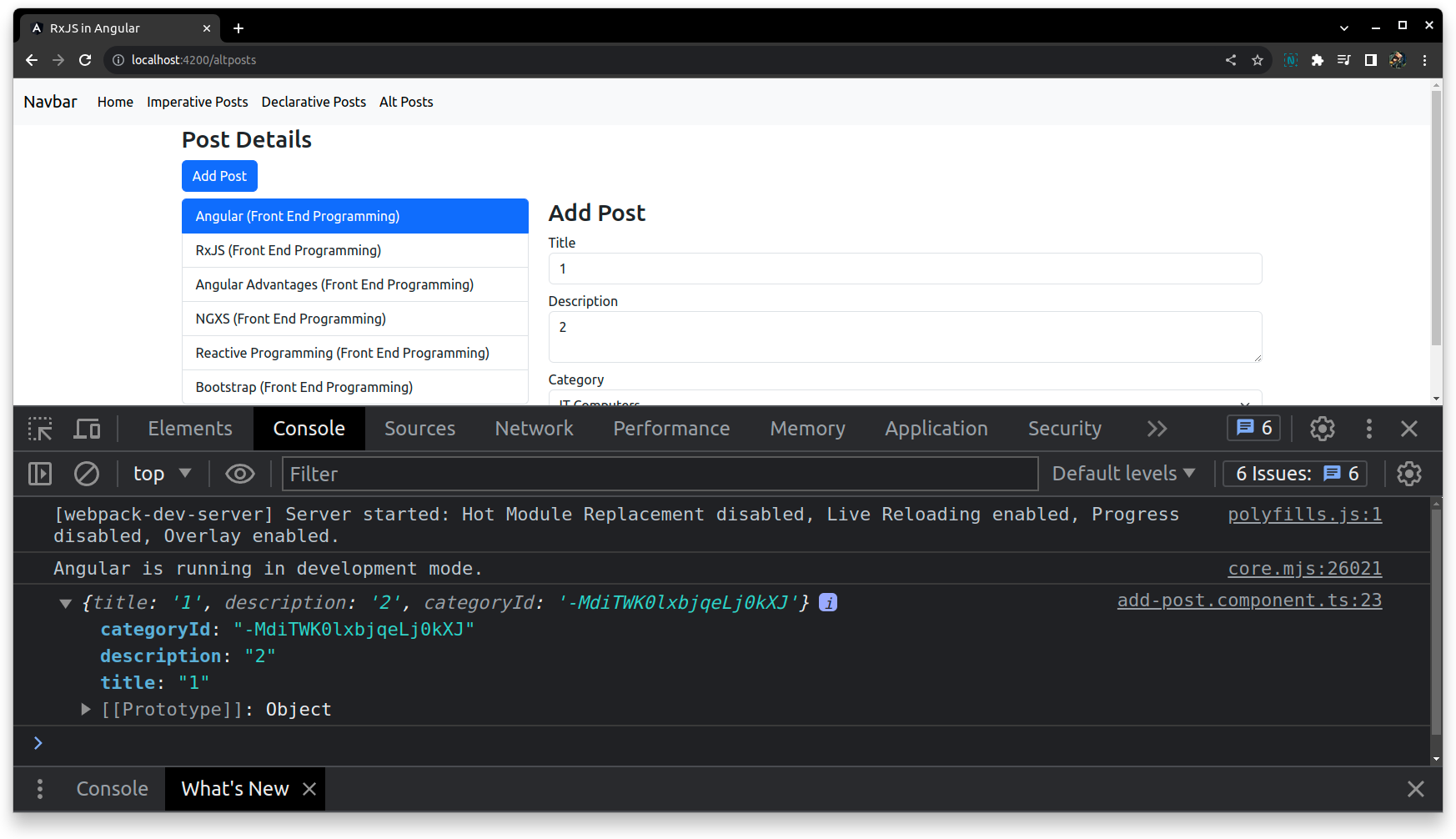Switch to the Network tab
This screenshot has width=1456, height=839.
tap(534, 428)
